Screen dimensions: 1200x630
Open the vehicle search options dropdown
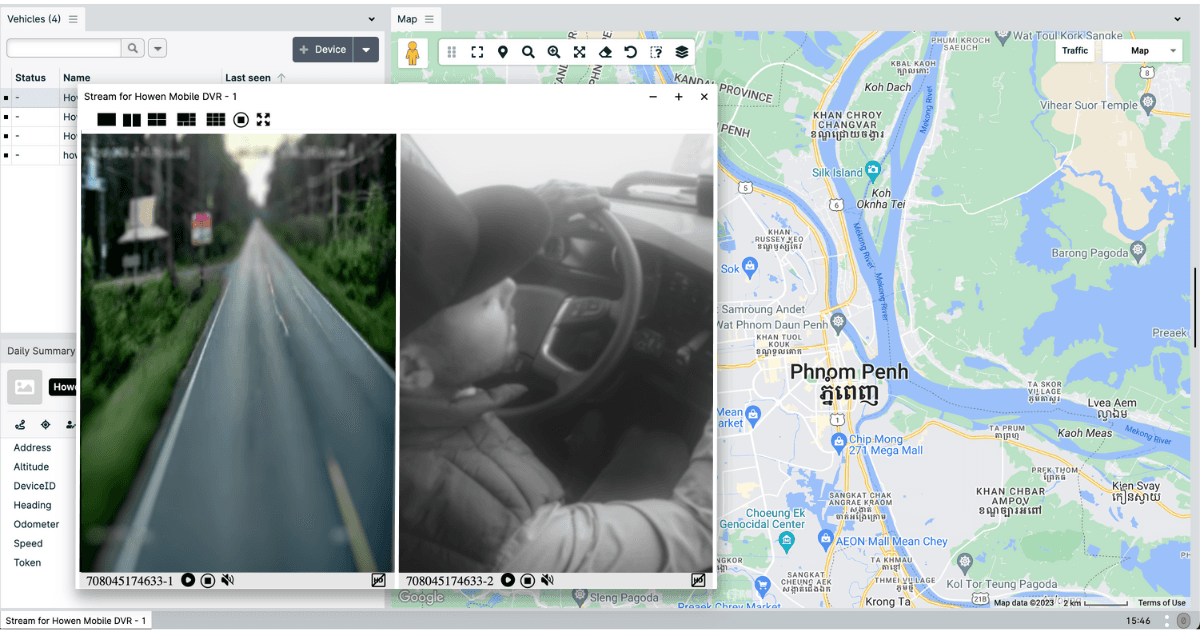pyautogui.click(x=158, y=47)
